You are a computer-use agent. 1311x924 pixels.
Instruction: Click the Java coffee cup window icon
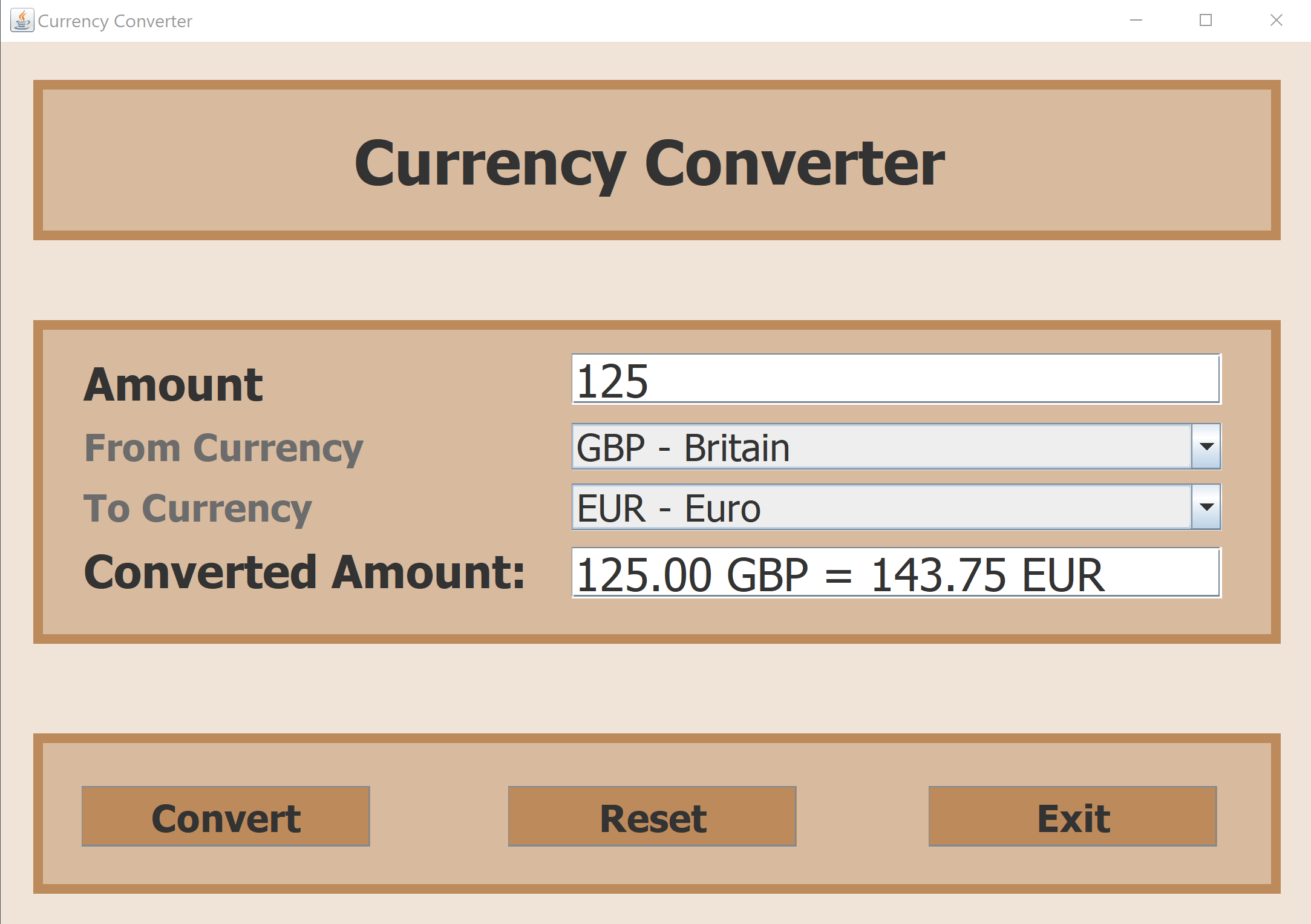click(x=22, y=21)
